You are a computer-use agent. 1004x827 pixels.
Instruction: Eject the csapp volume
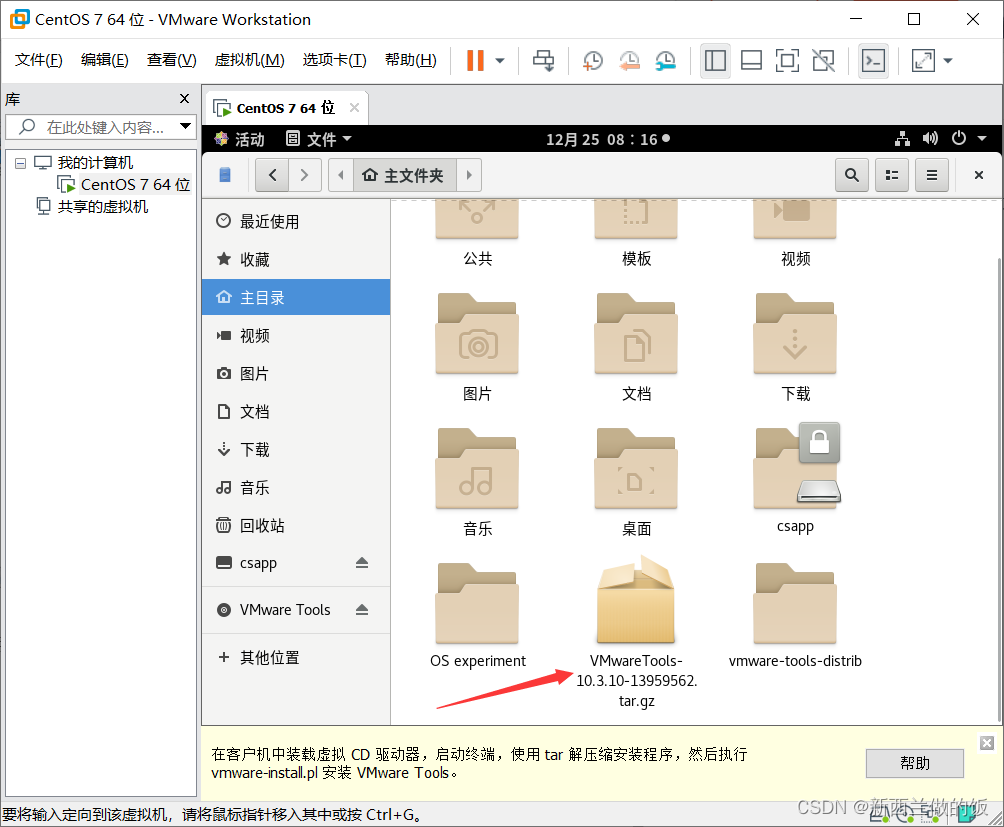(x=362, y=563)
